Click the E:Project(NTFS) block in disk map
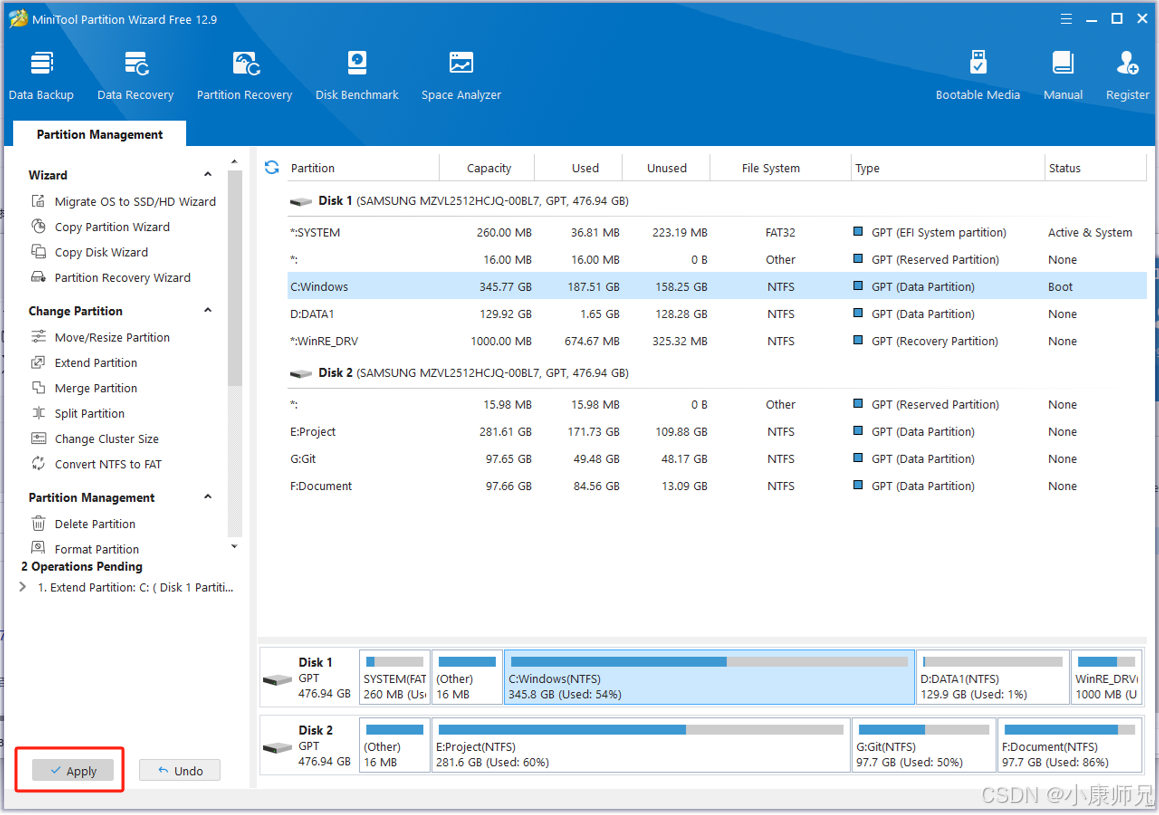This screenshot has width=1159, height=815. coord(641,746)
